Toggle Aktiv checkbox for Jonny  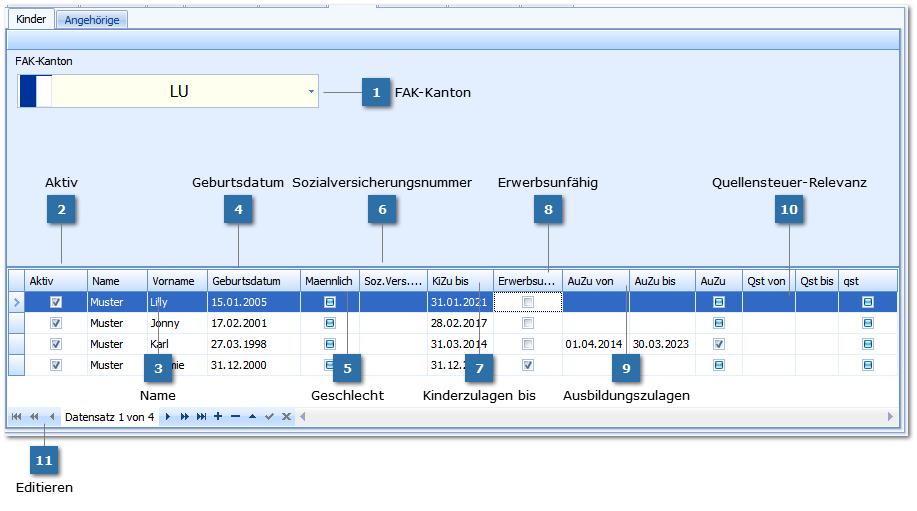(56, 323)
